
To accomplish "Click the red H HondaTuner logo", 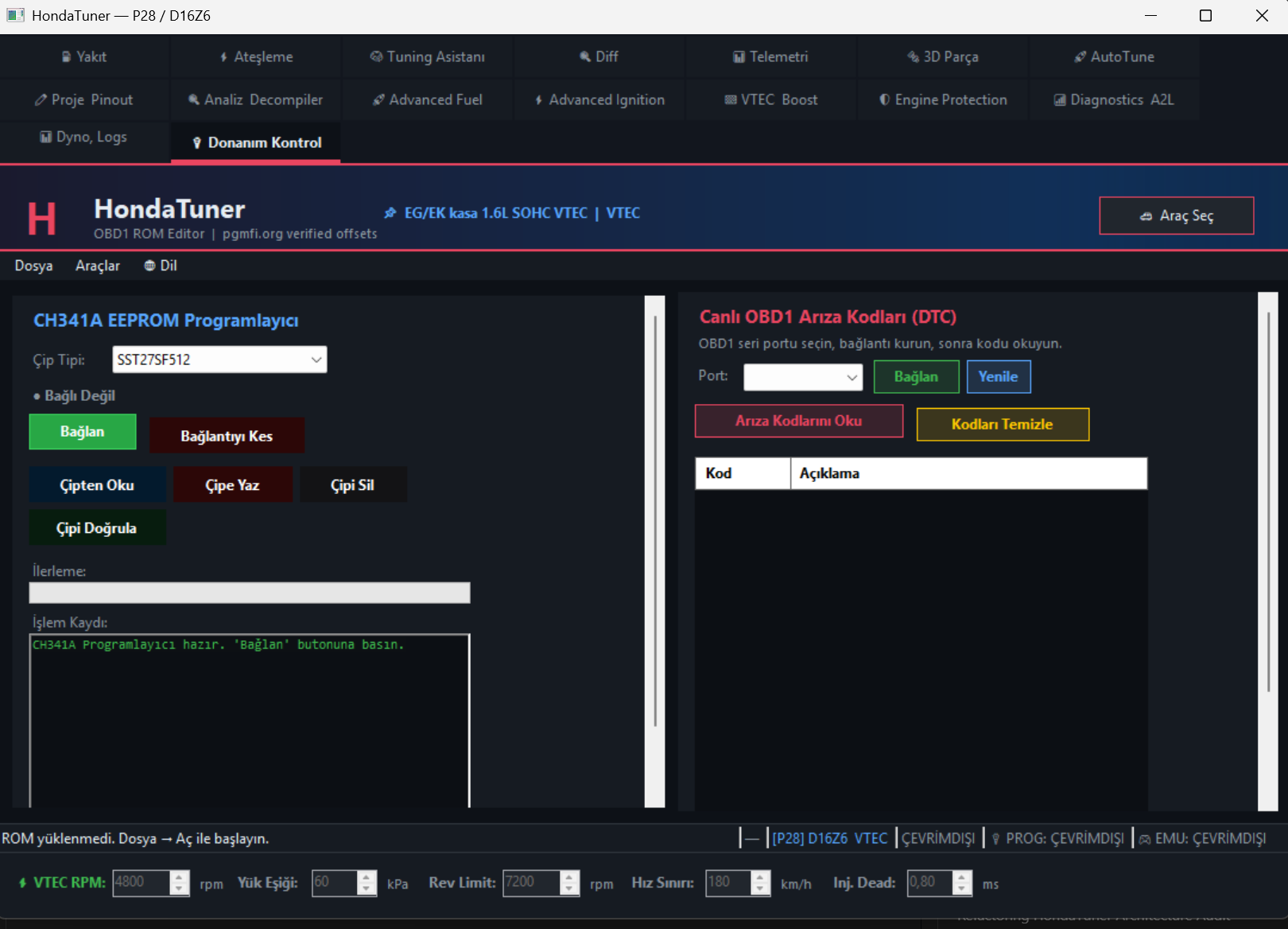I will pos(42,219).
